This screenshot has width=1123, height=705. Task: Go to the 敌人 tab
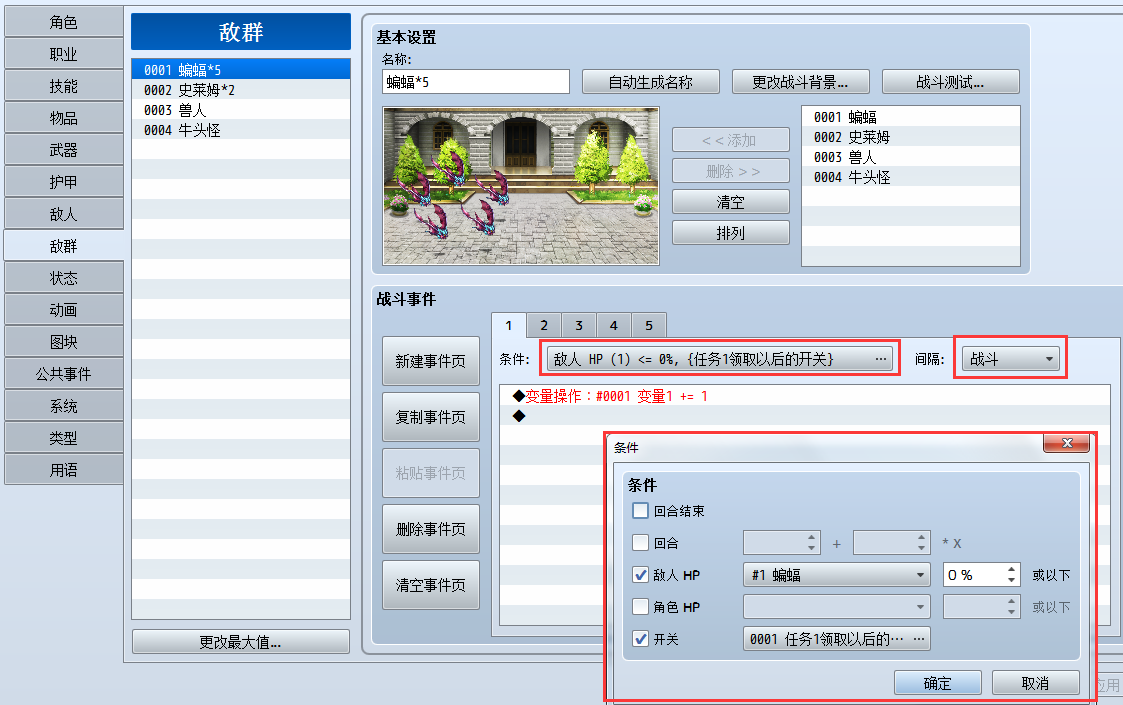tap(64, 214)
